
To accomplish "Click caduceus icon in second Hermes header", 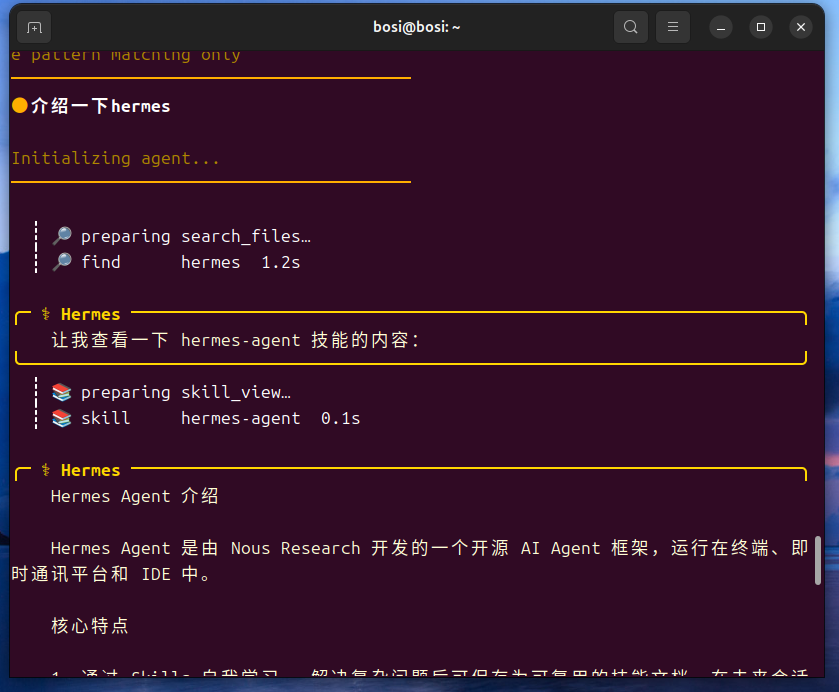I will coord(46,470).
